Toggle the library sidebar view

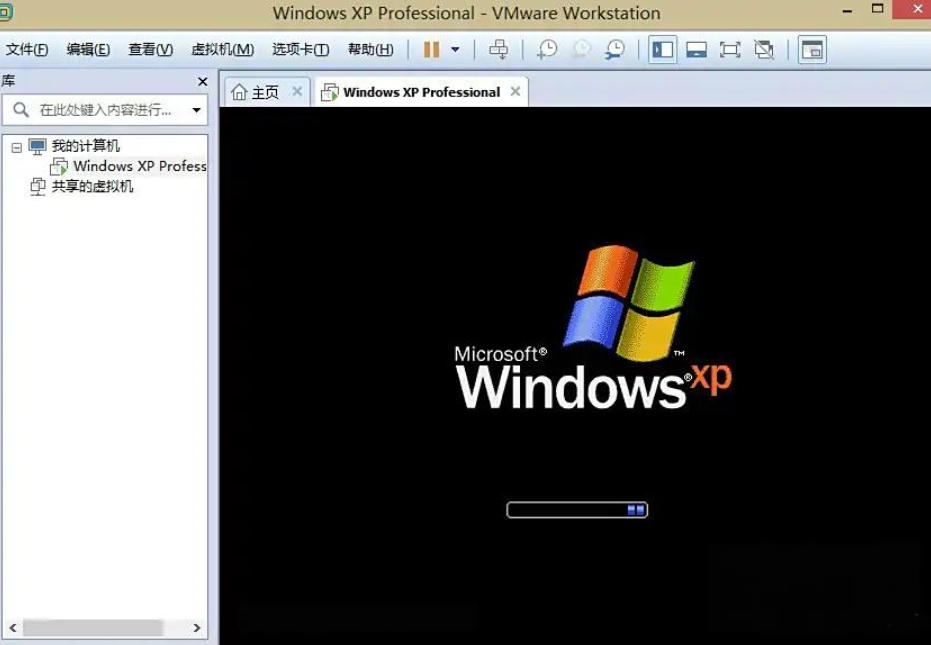point(662,49)
